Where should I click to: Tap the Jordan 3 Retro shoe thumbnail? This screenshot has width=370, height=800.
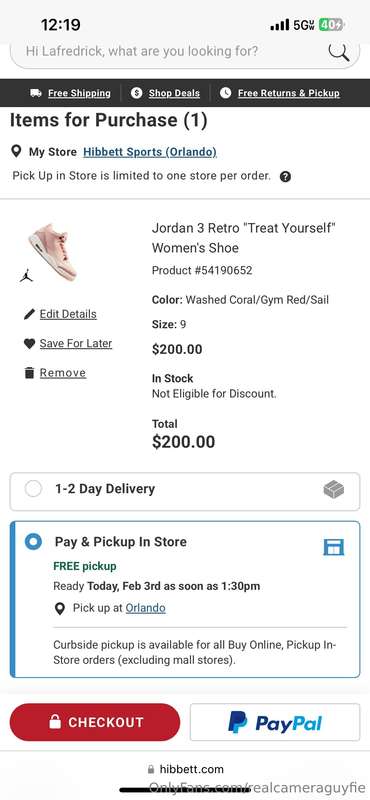point(53,251)
